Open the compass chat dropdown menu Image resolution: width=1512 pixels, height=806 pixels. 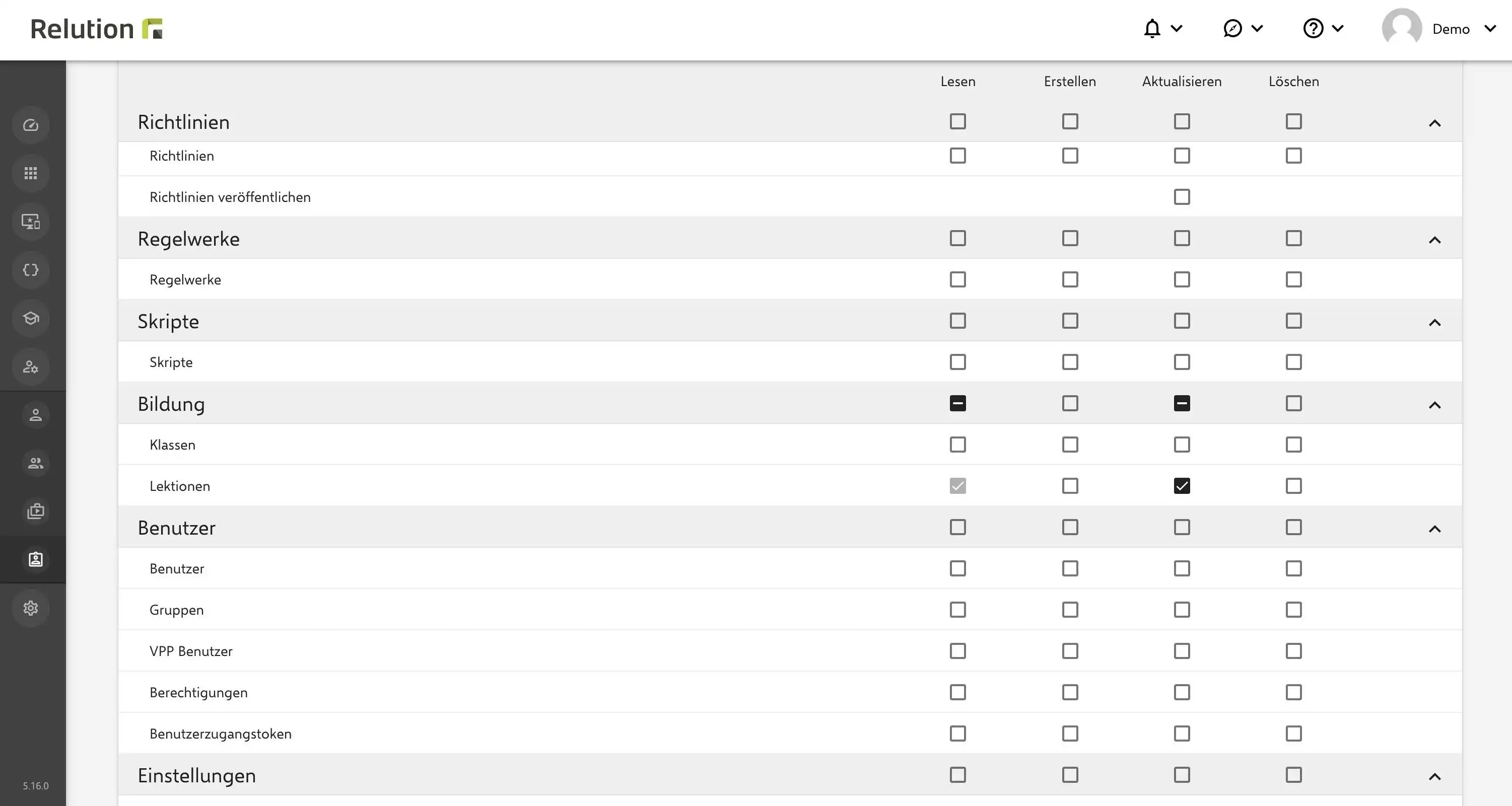1243,28
